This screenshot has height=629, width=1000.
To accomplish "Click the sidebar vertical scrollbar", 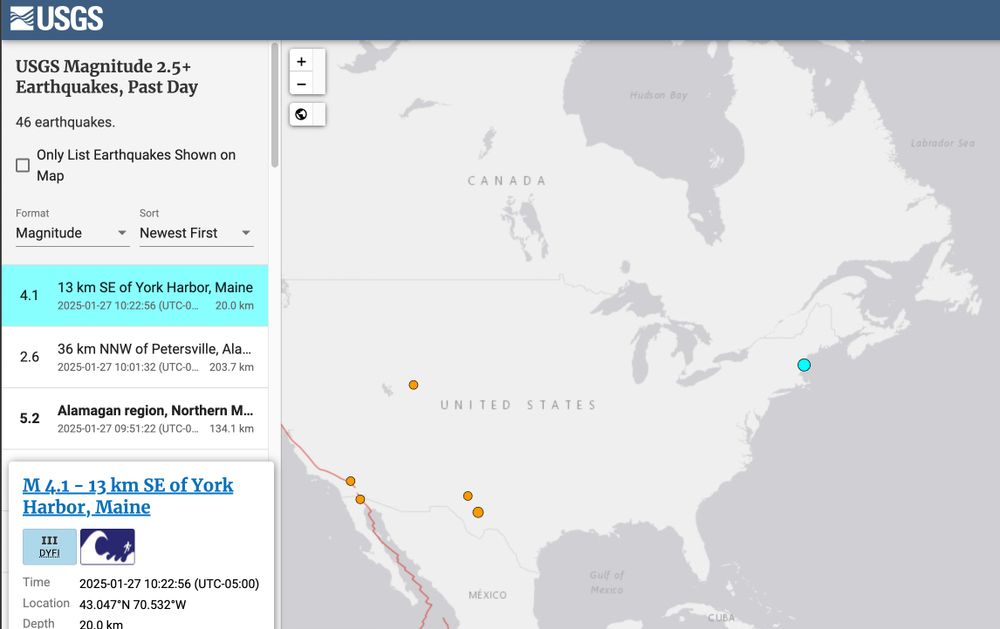I will tap(275, 105).
